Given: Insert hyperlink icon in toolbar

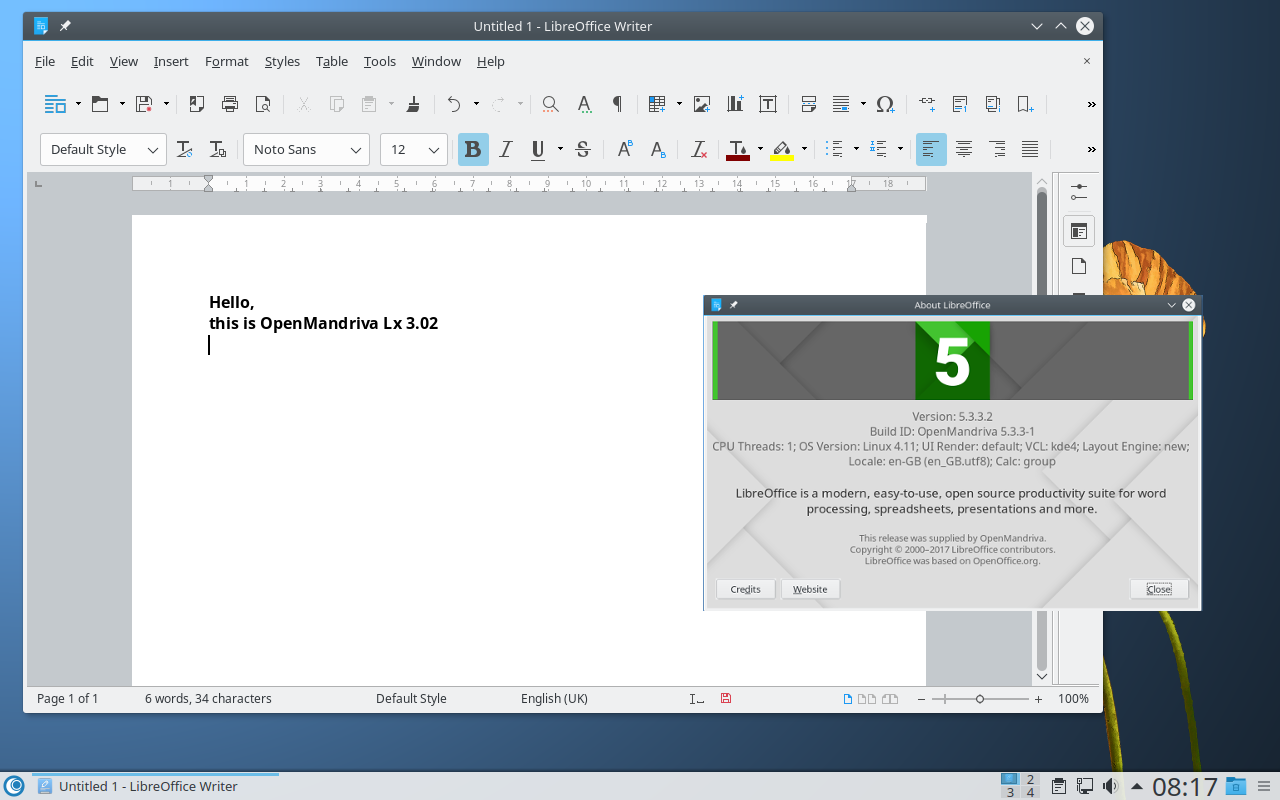Looking at the screenshot, I should pos(927,103).
